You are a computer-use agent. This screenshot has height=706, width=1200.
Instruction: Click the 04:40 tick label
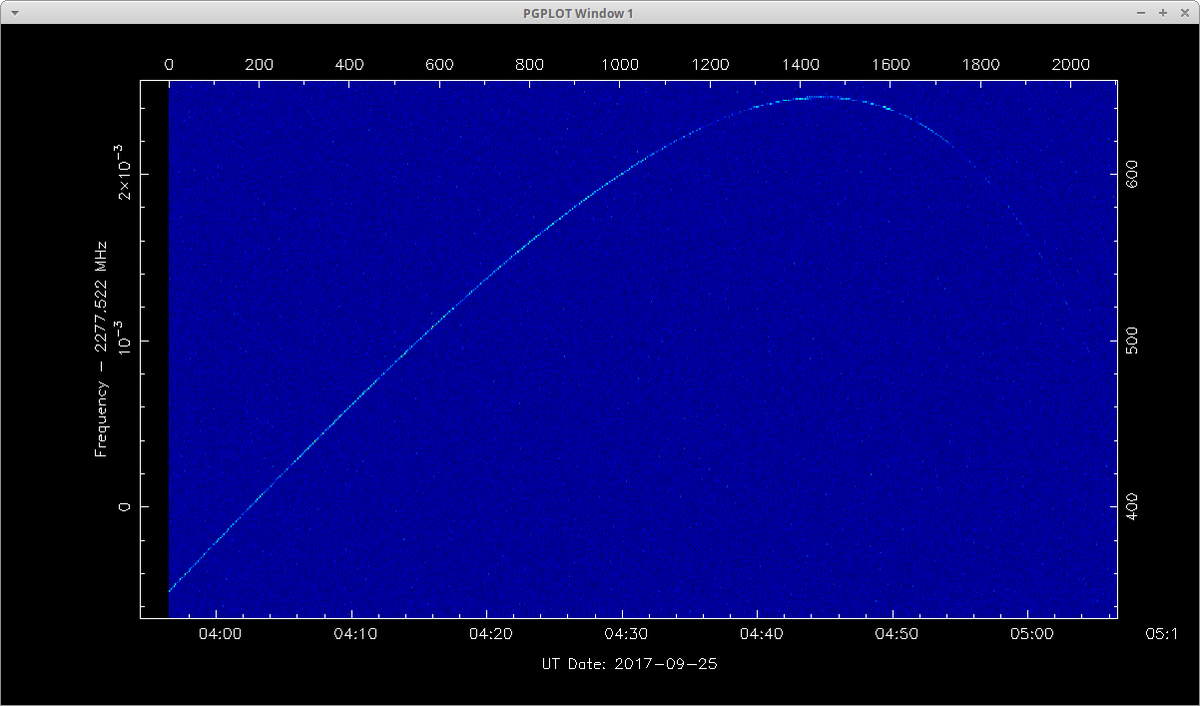[758, 634]
